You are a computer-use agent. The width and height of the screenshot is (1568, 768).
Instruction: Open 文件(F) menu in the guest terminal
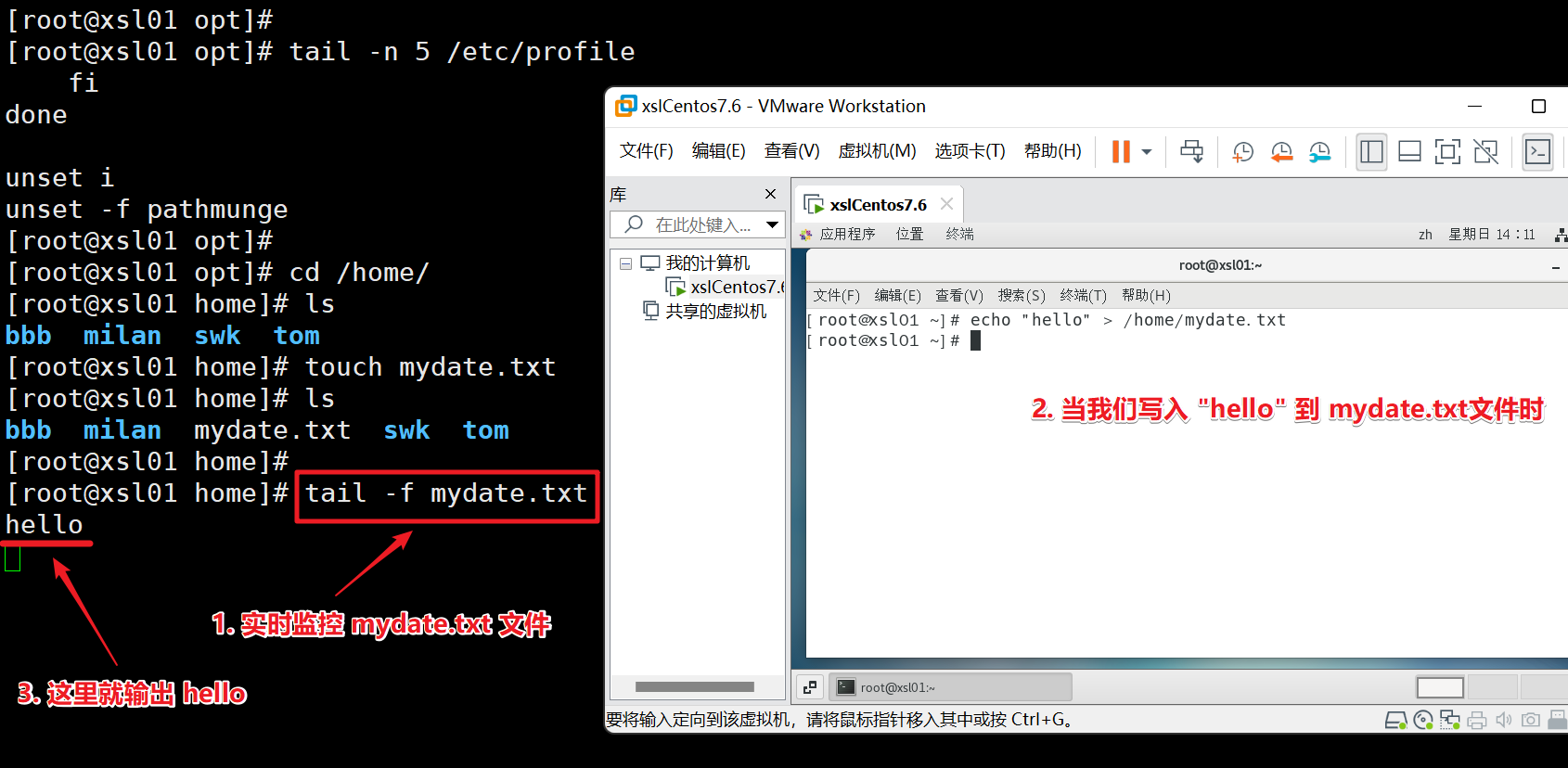click(837, 296)
